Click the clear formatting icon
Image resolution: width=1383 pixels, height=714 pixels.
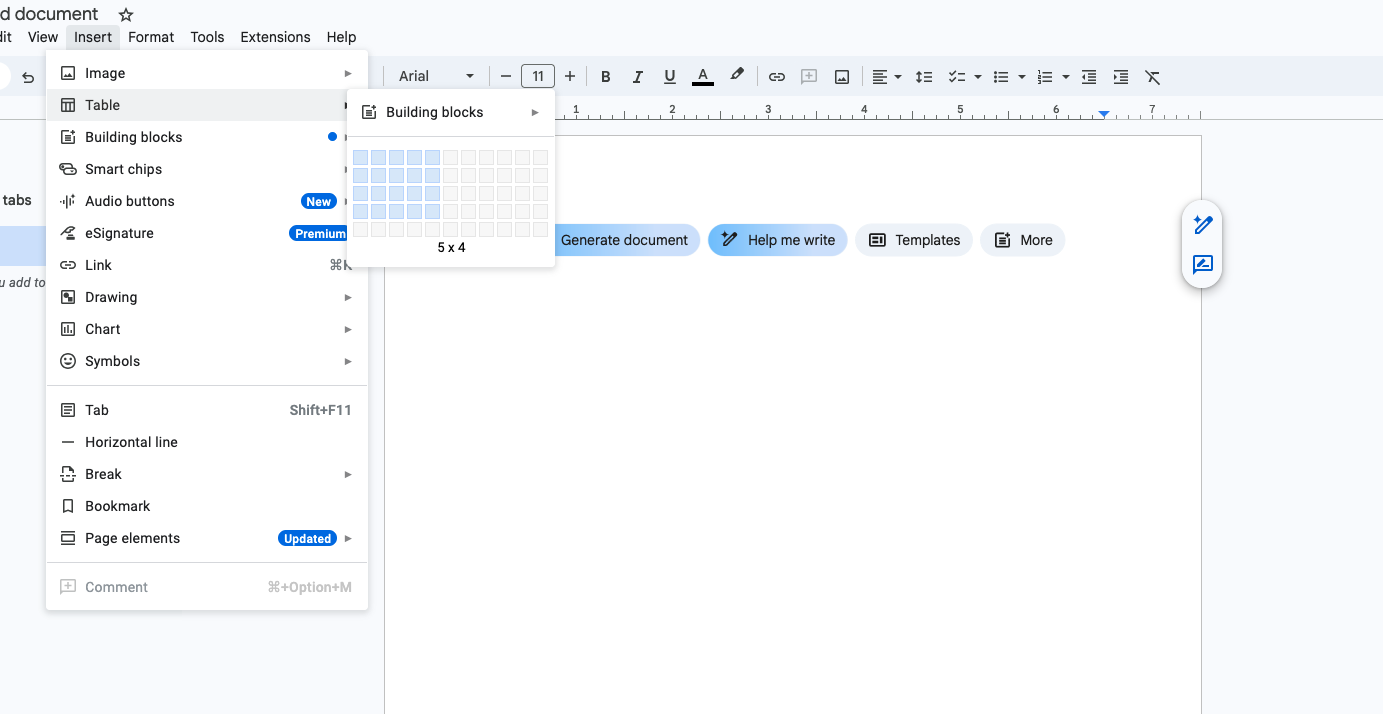(1152, 77)
